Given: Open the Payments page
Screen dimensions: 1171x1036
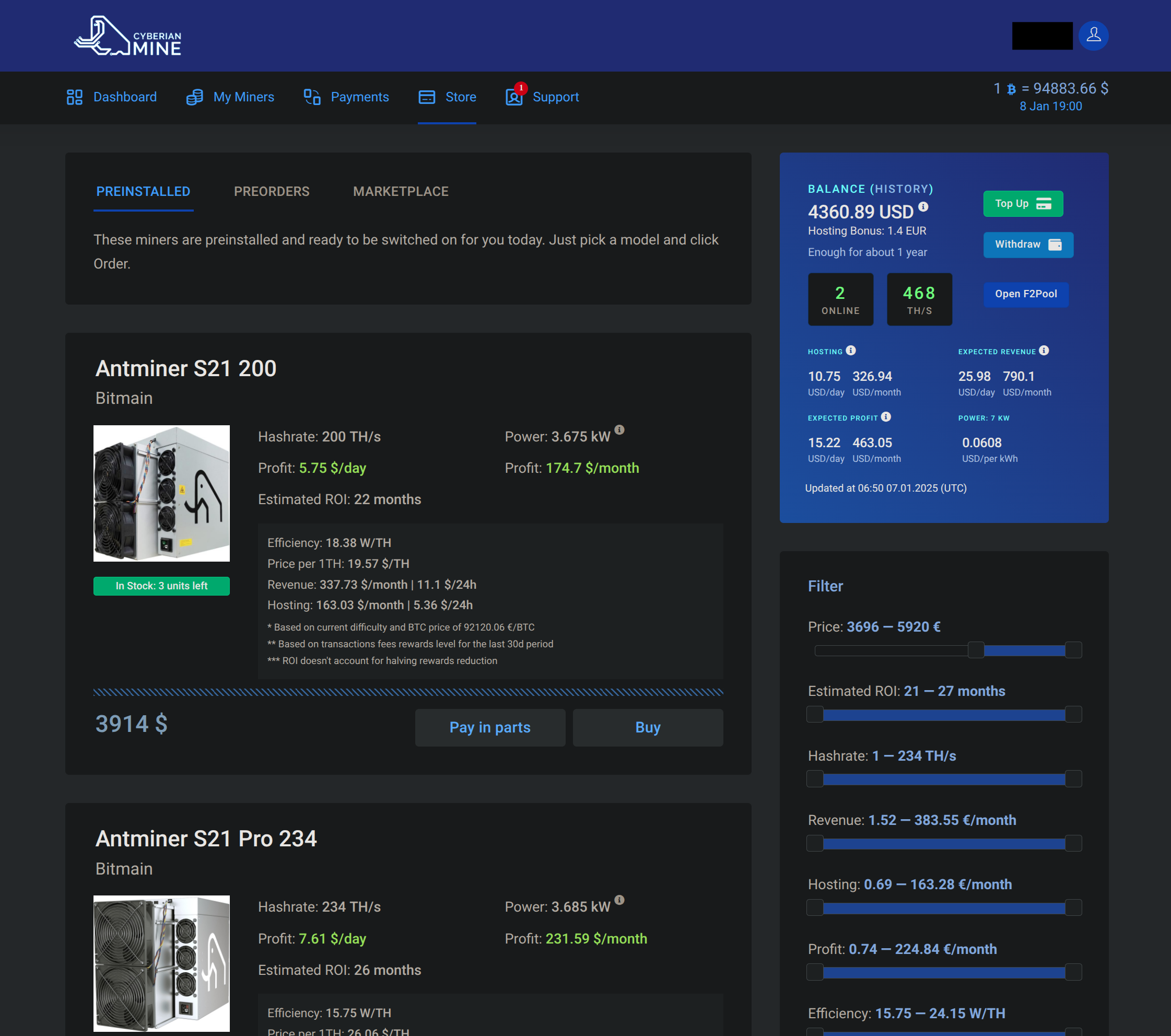Looking at the screenshot, I should click(346, 97).
